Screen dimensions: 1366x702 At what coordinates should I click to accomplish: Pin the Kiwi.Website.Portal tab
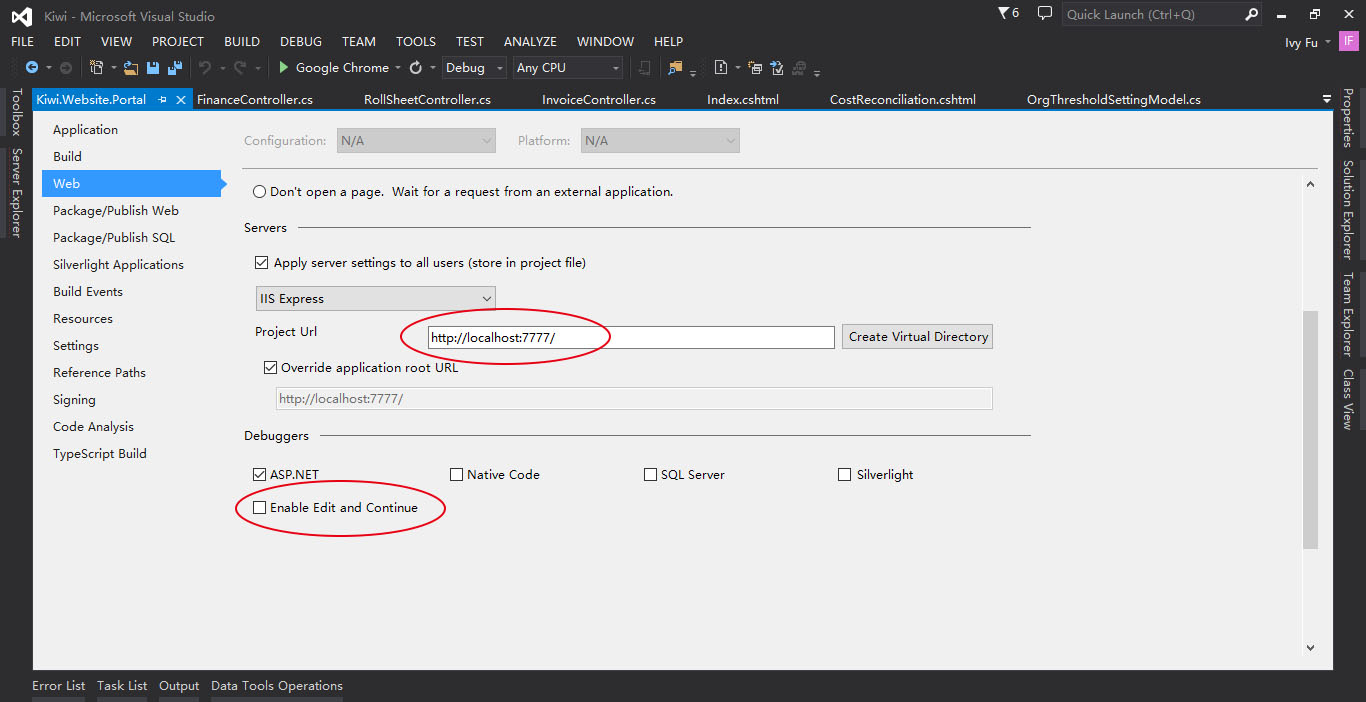pyautogui.click(x=163, y=100)
